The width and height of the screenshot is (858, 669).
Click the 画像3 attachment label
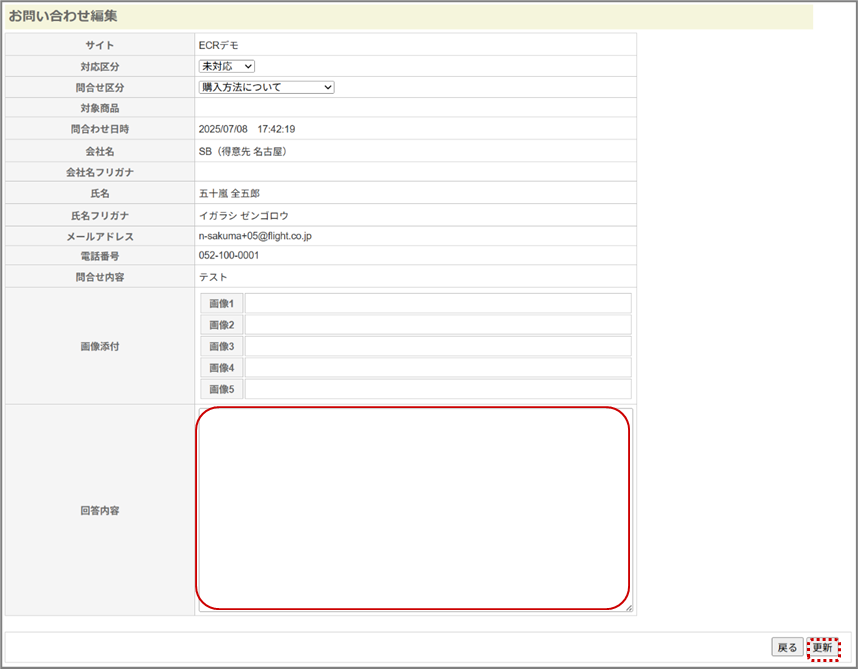click(221, 346)
